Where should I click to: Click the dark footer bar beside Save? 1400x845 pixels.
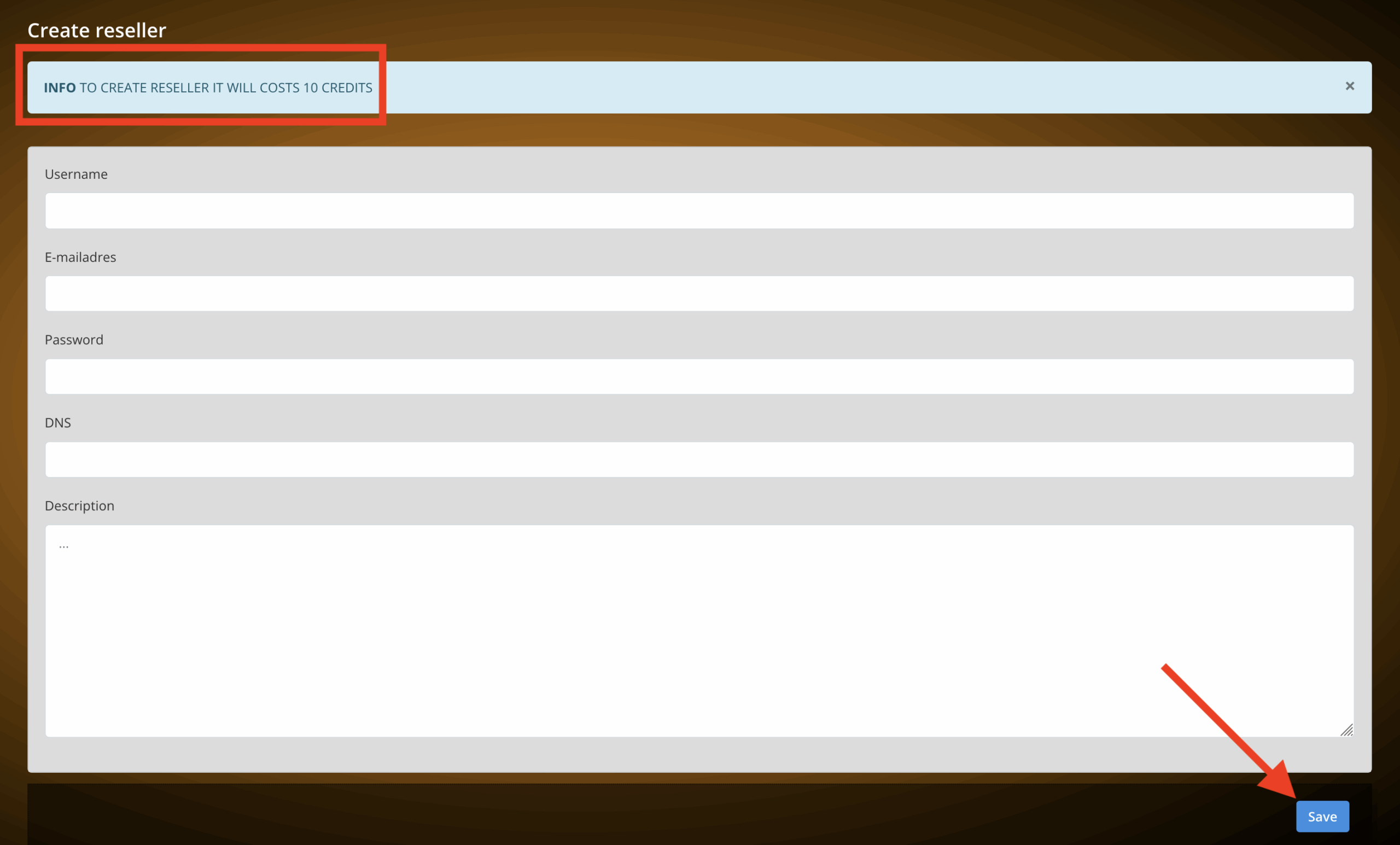(x=654, y=814)
